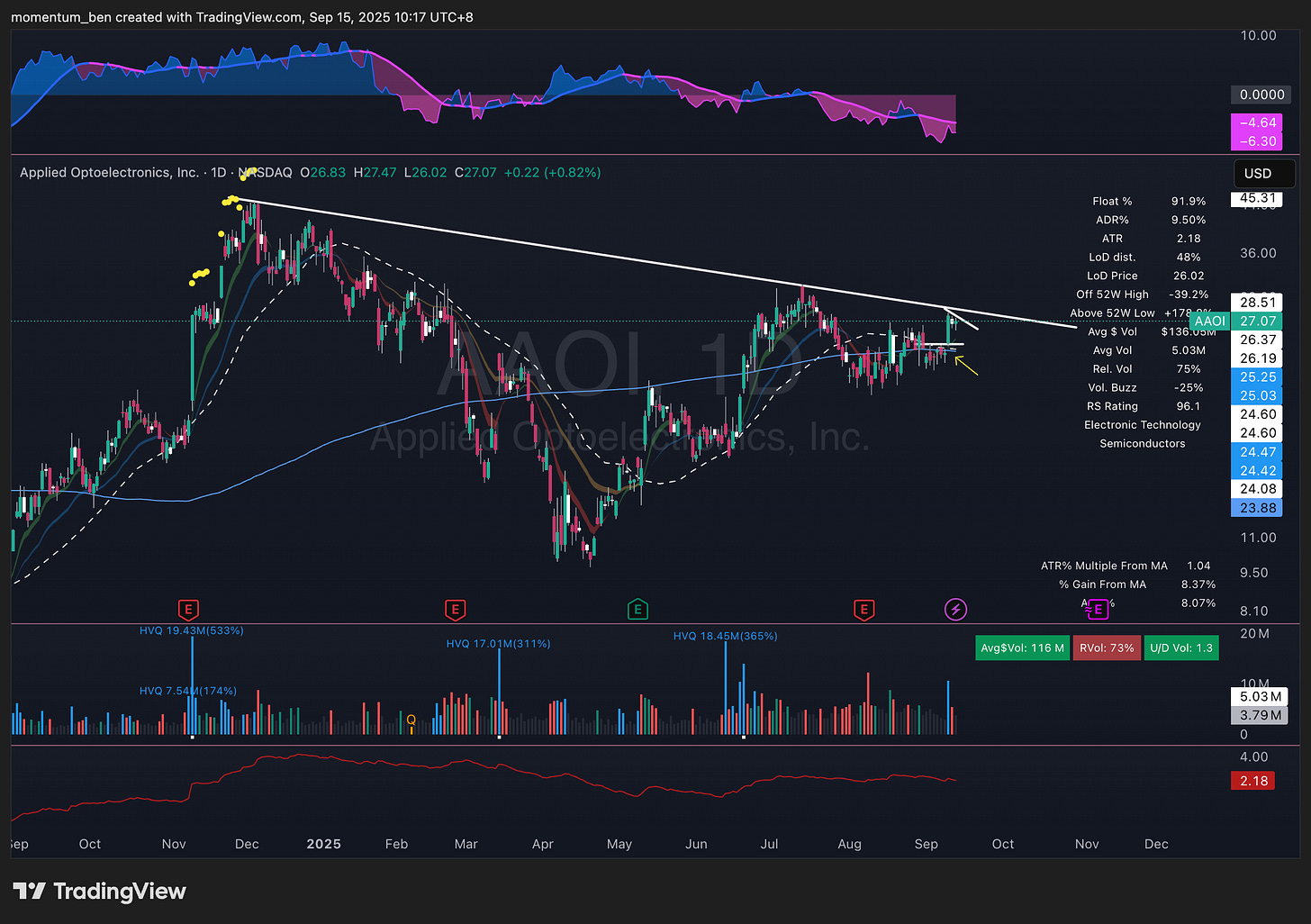The height and width of the screenshot is (924, 1311).
Task: Click the blue 25.03 moving average label
Action: (1258, 395)
